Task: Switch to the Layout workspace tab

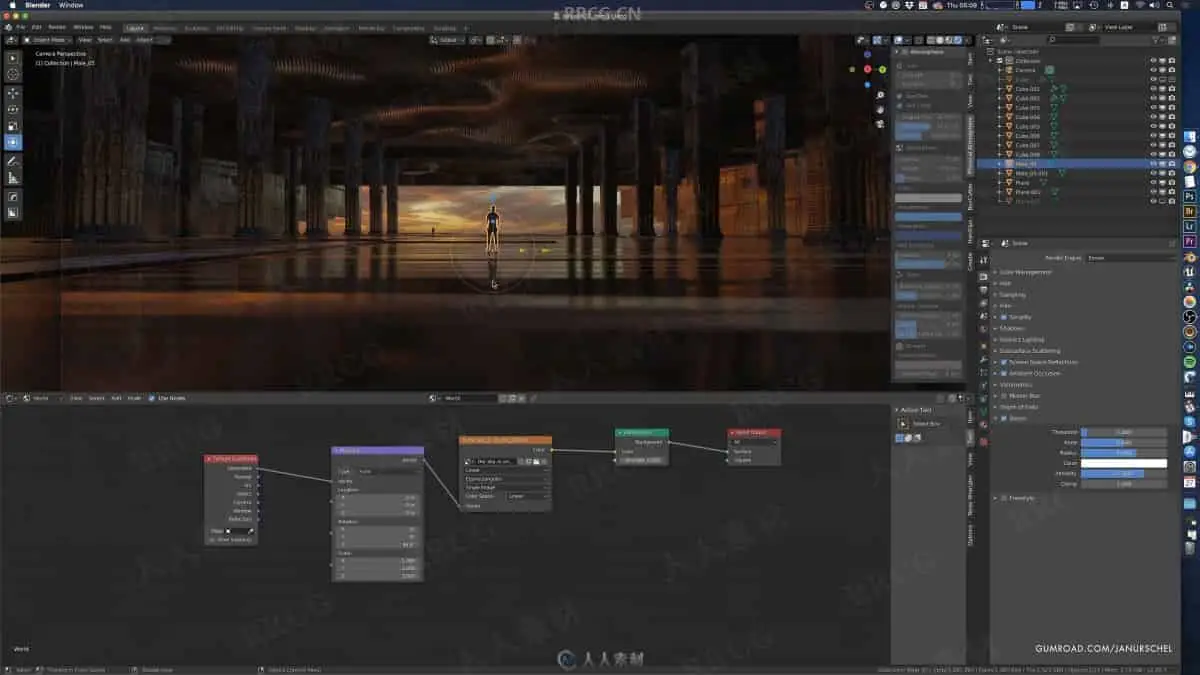Action: tap(134, 28)
